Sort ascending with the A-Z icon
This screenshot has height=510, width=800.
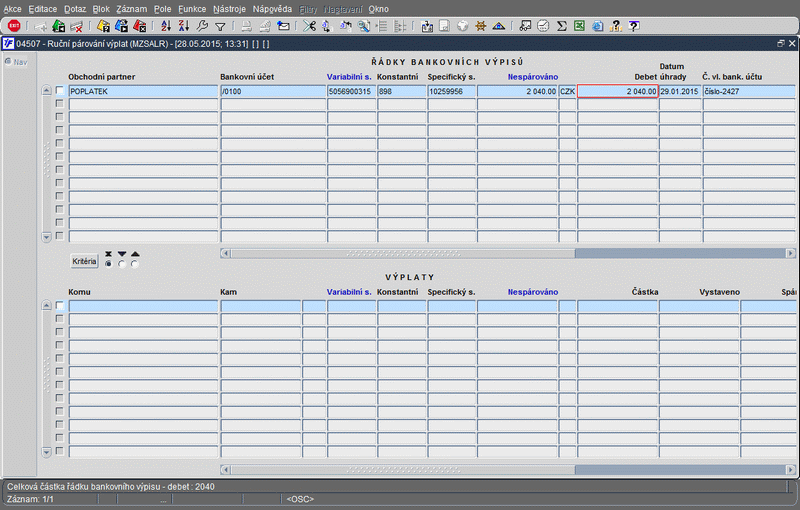(166, 26)
